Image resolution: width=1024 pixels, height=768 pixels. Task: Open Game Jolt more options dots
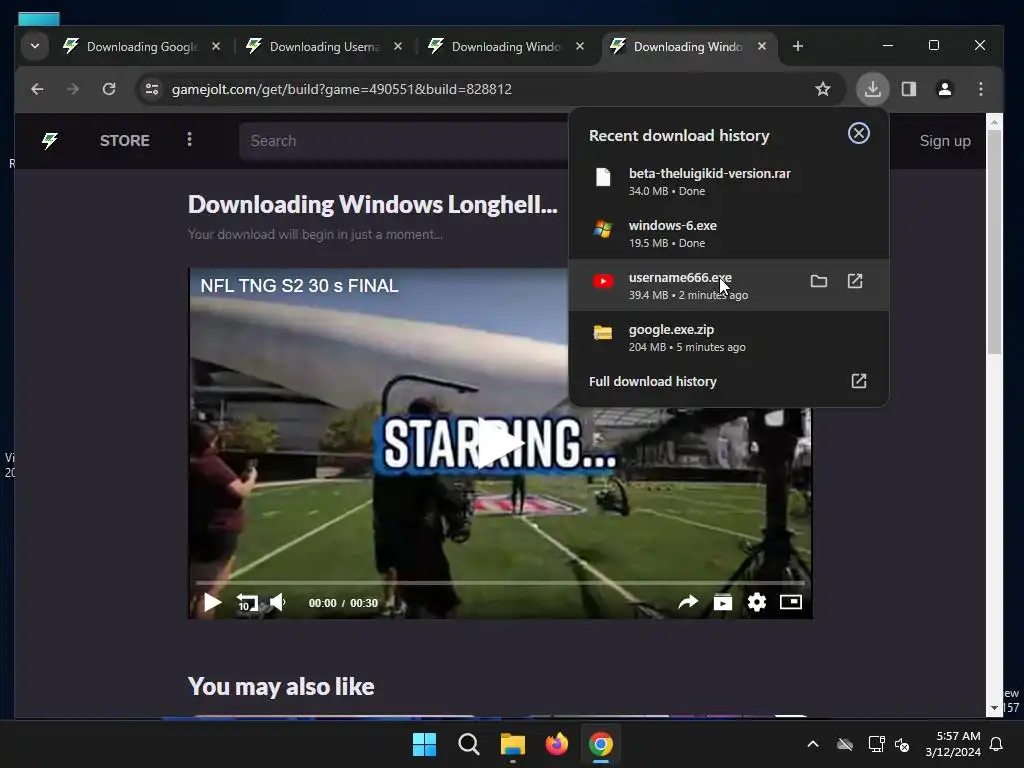pyautogui.click(x=189, y=140)
